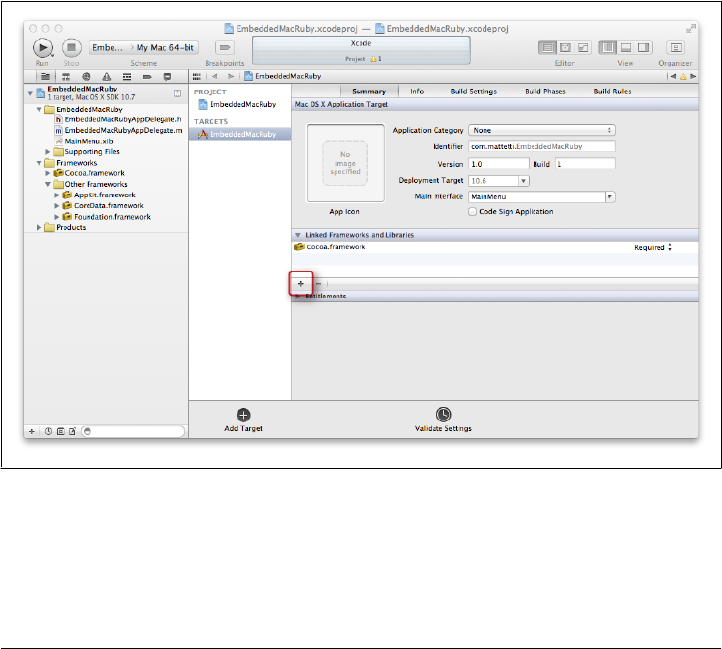Switch to the Summary tab
Screen dimensions: 722x649
(x=369, y=91)
